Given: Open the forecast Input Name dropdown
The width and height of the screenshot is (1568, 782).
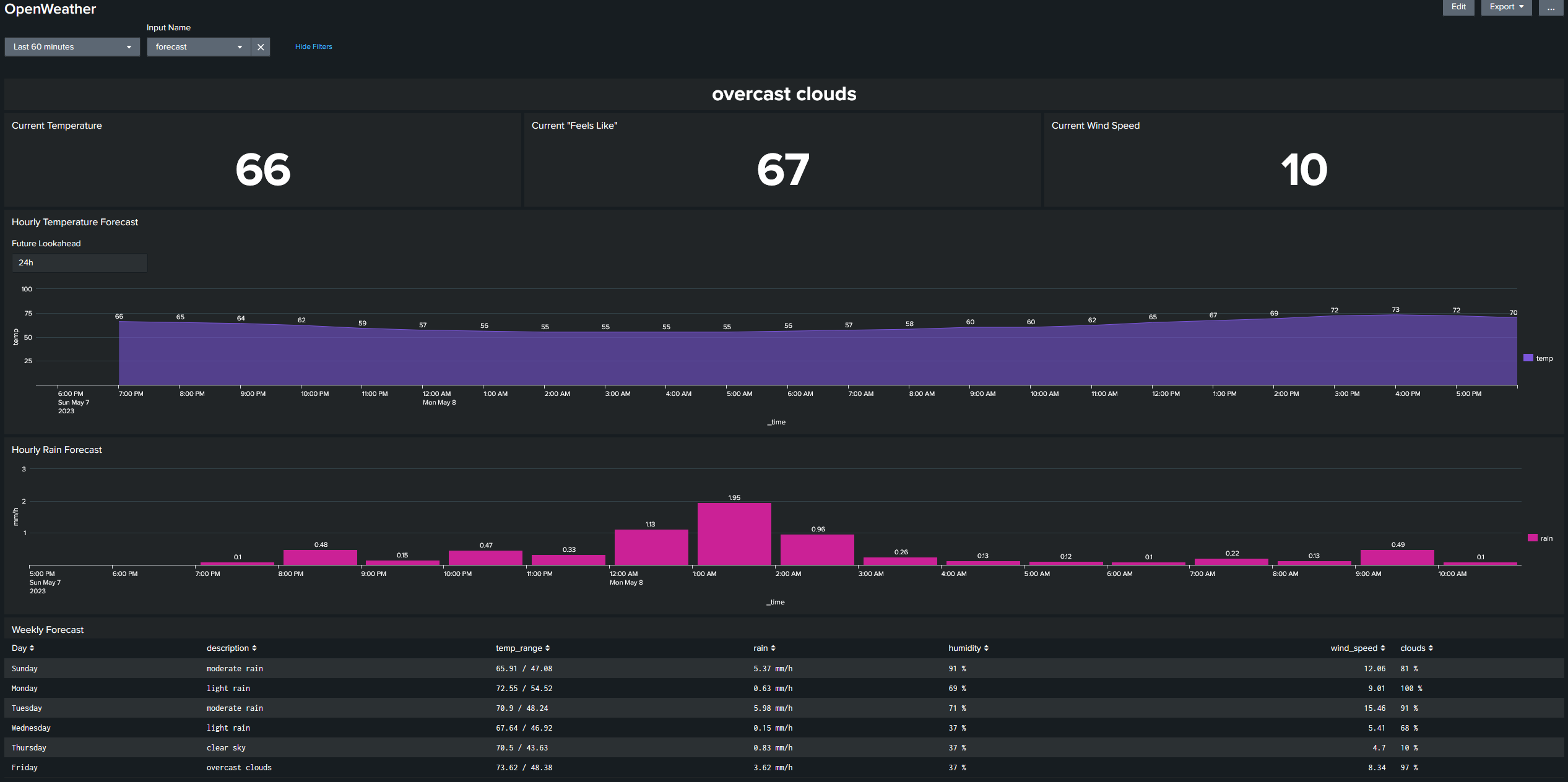Looking at the screenshot, I should point(198,46).
